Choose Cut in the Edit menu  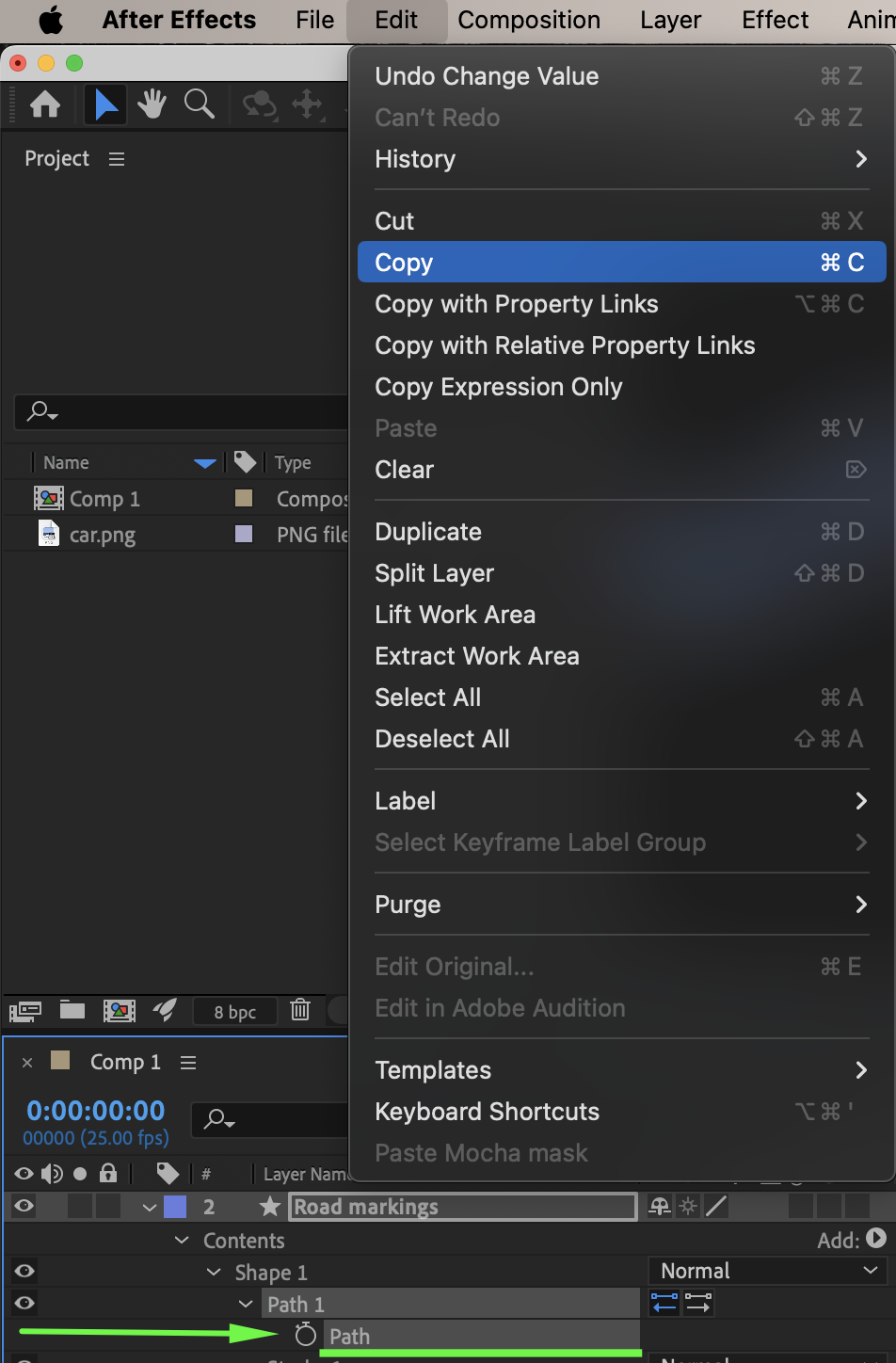click(x=621, y=221)
